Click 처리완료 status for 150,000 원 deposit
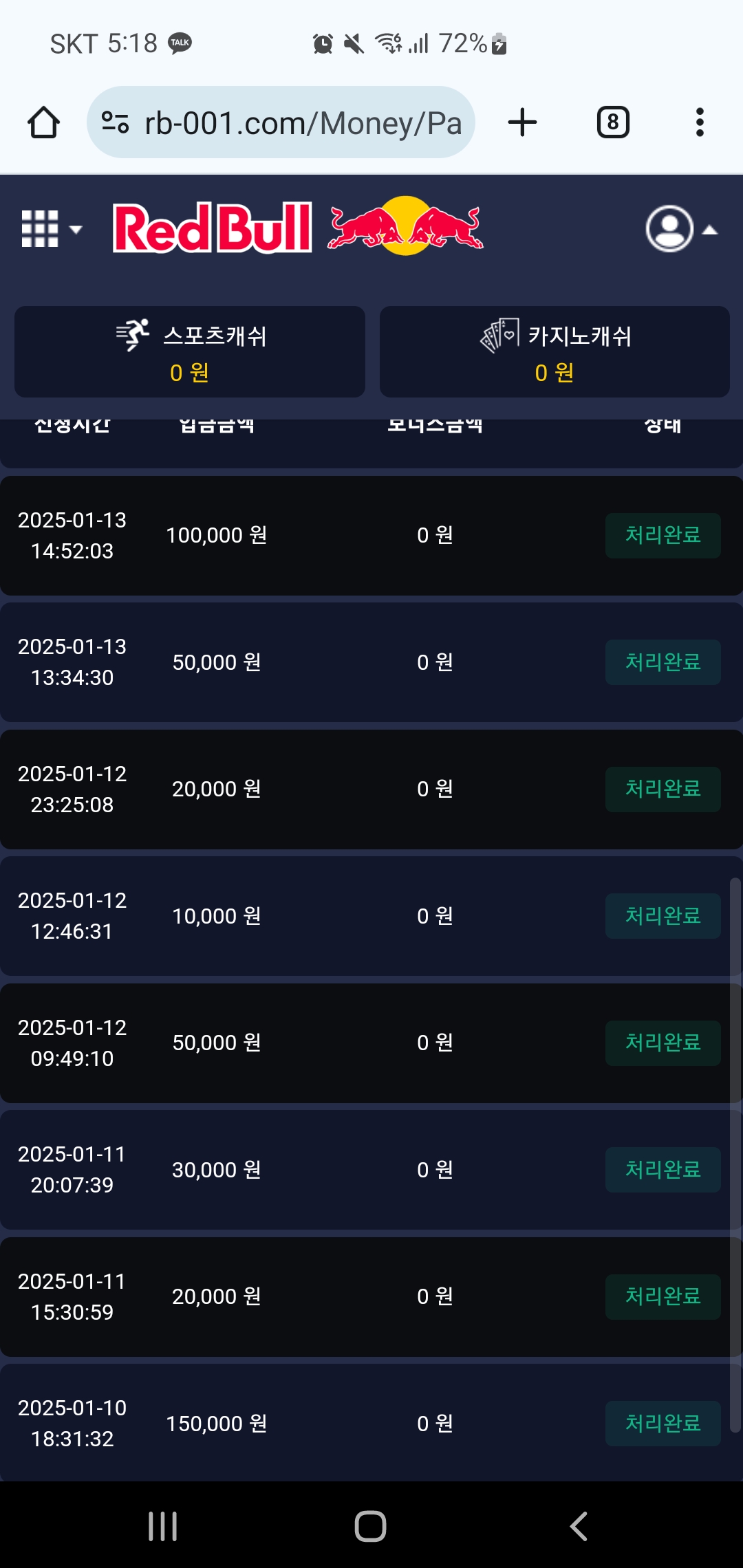Screen dimensions: 743x1568 663,1424
